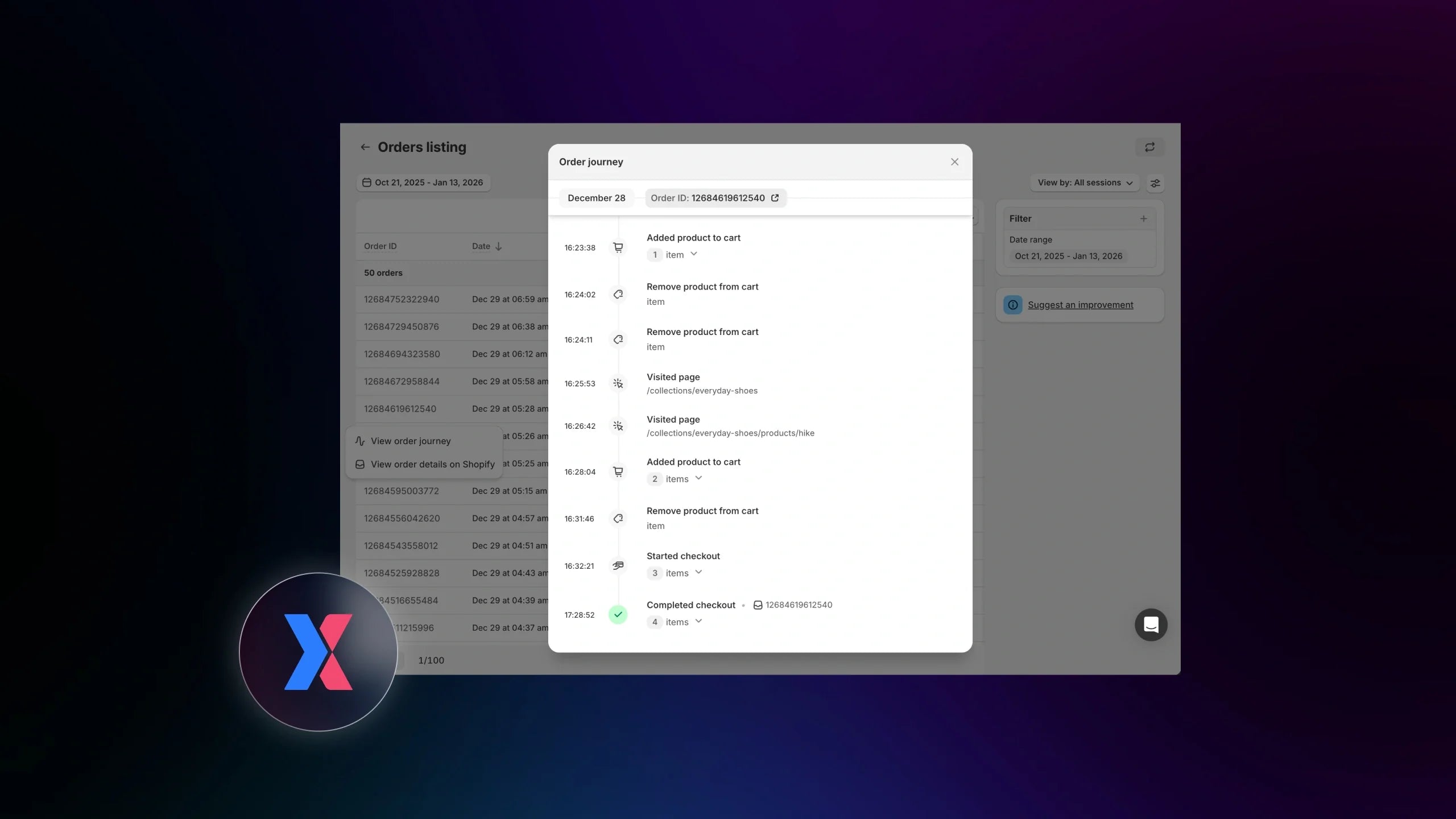
Task: Click the info icon beside Suggest an improvement
Action: pos(1013,305)
